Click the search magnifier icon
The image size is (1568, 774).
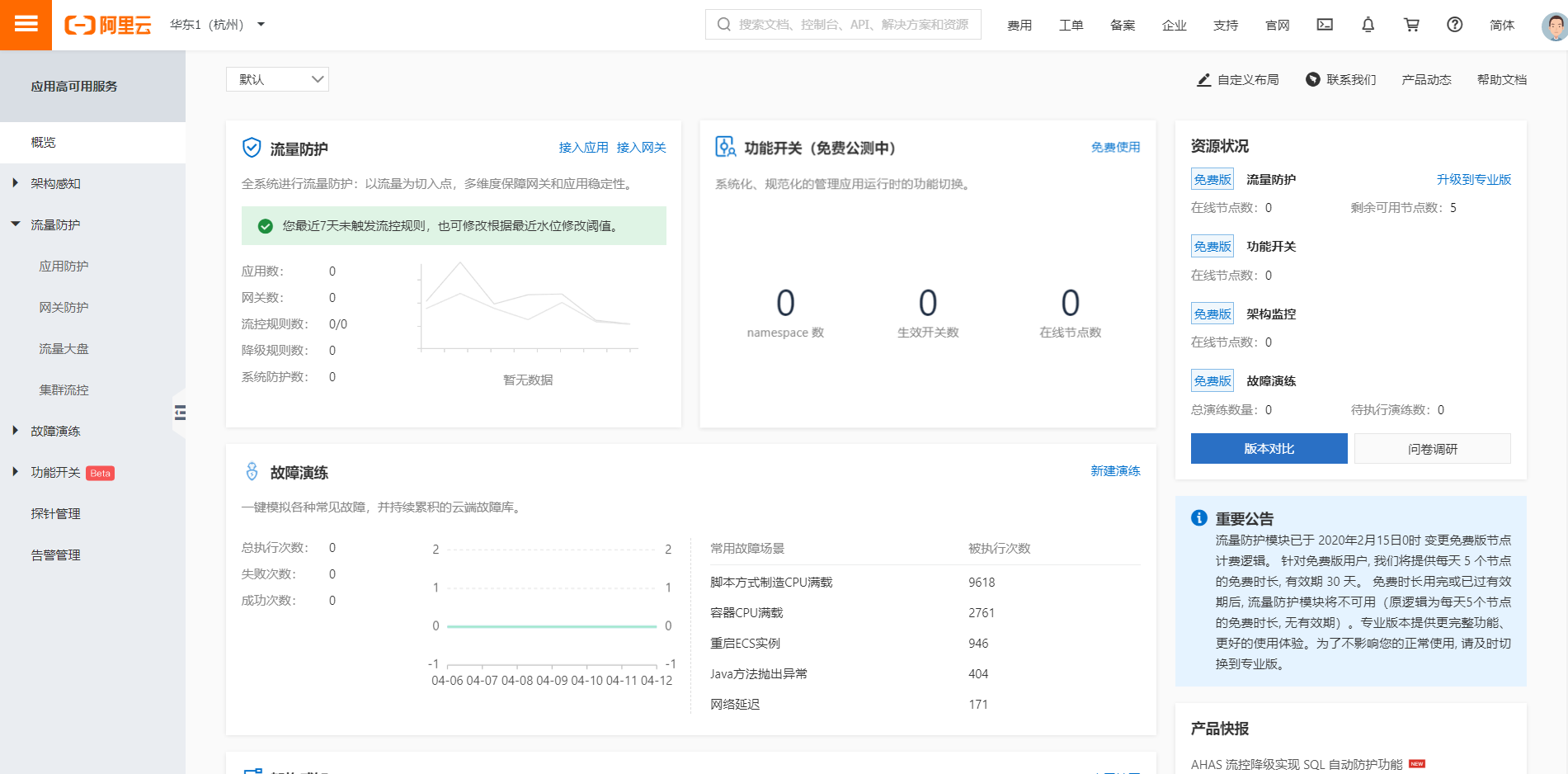point(723,25)
